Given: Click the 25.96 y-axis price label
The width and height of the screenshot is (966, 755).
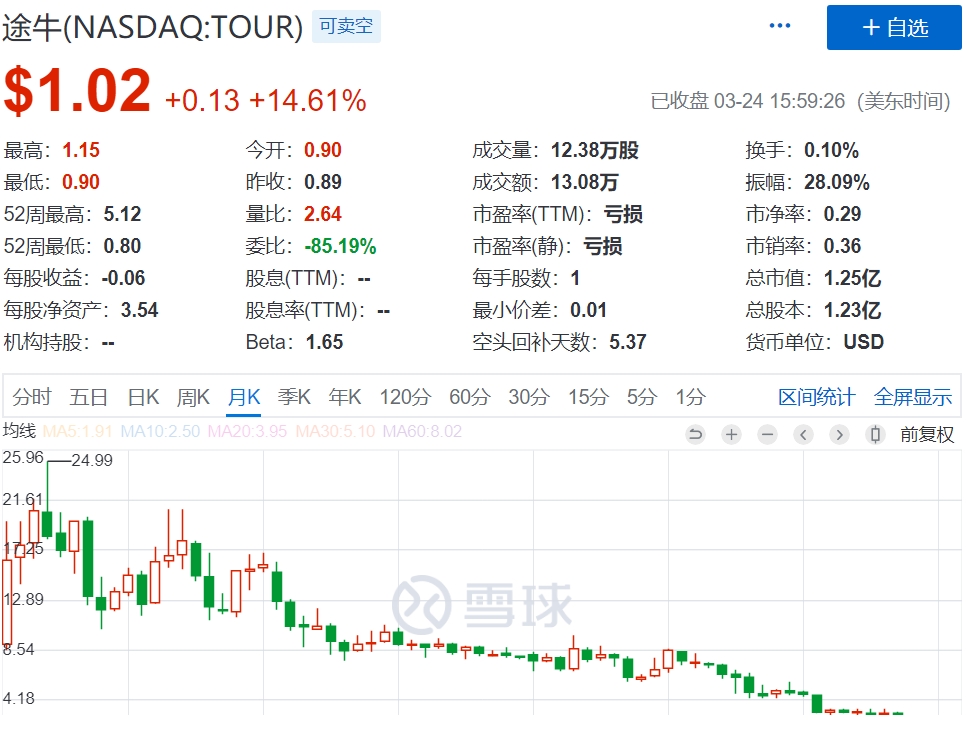Looking at the screenshot, I should [x=23, y=458].
